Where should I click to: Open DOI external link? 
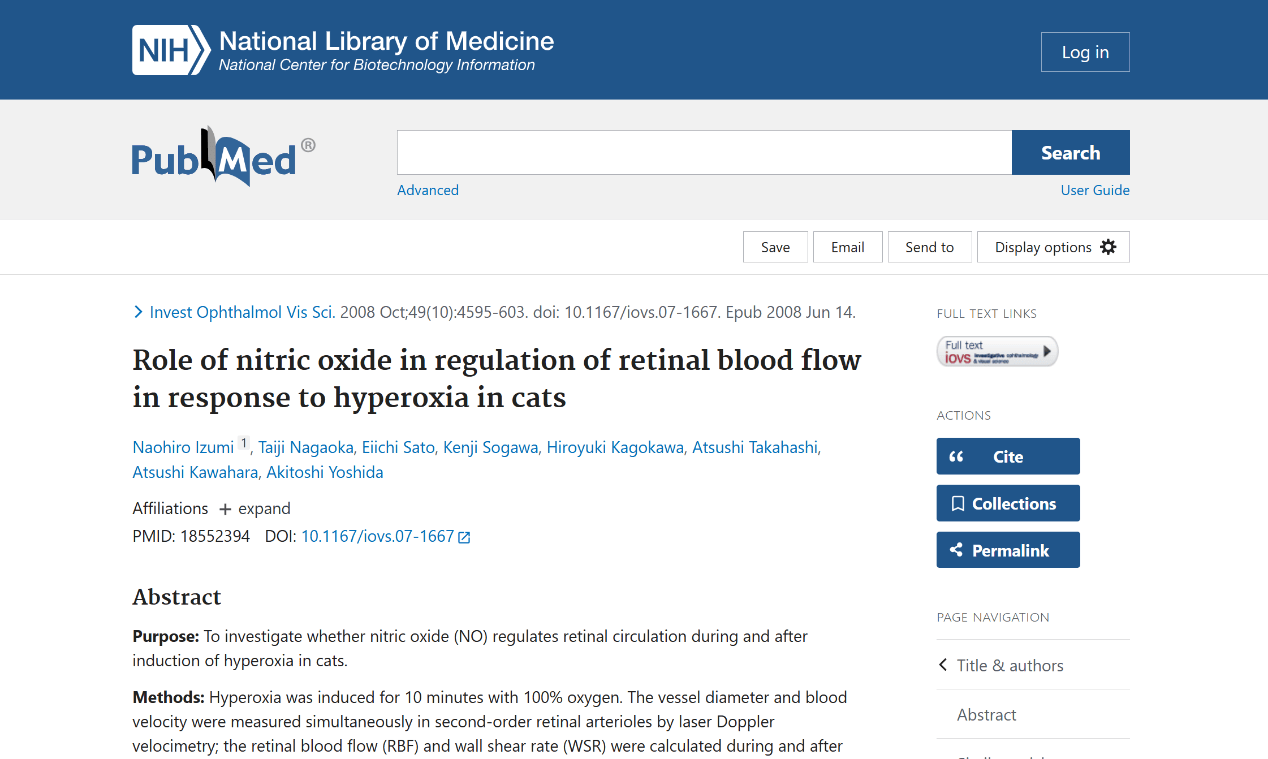pyautogui.click(x=385, y=536)
